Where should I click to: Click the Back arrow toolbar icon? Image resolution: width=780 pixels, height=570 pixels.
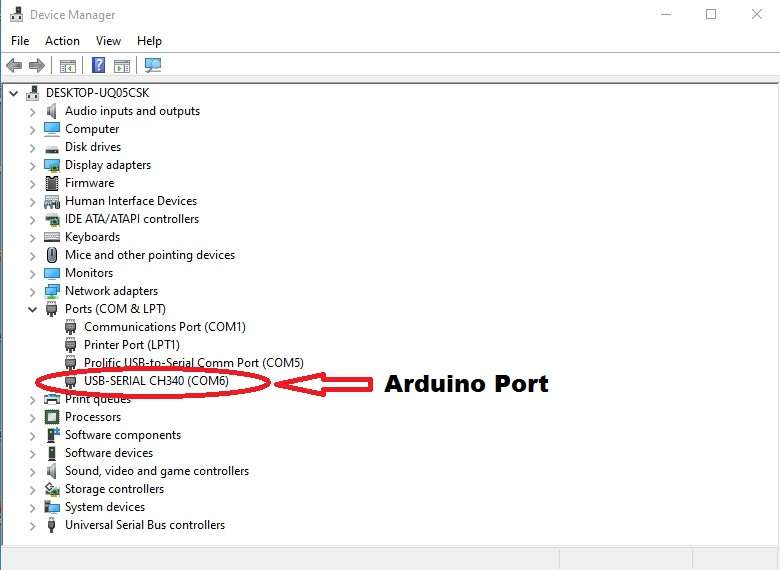coord(14,65)
